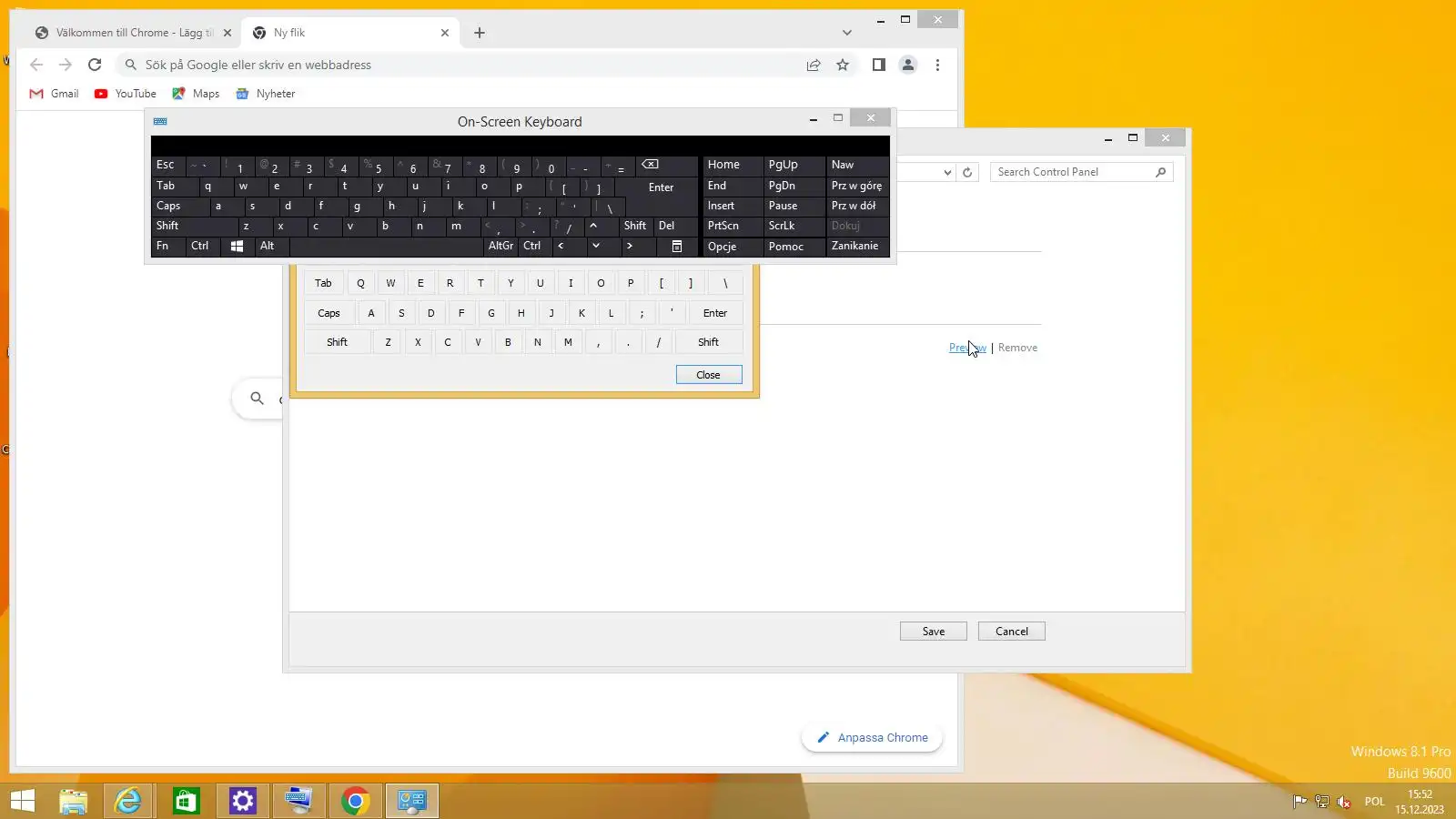
Task: Open Chrome's side panel
Action: [878, 65]
